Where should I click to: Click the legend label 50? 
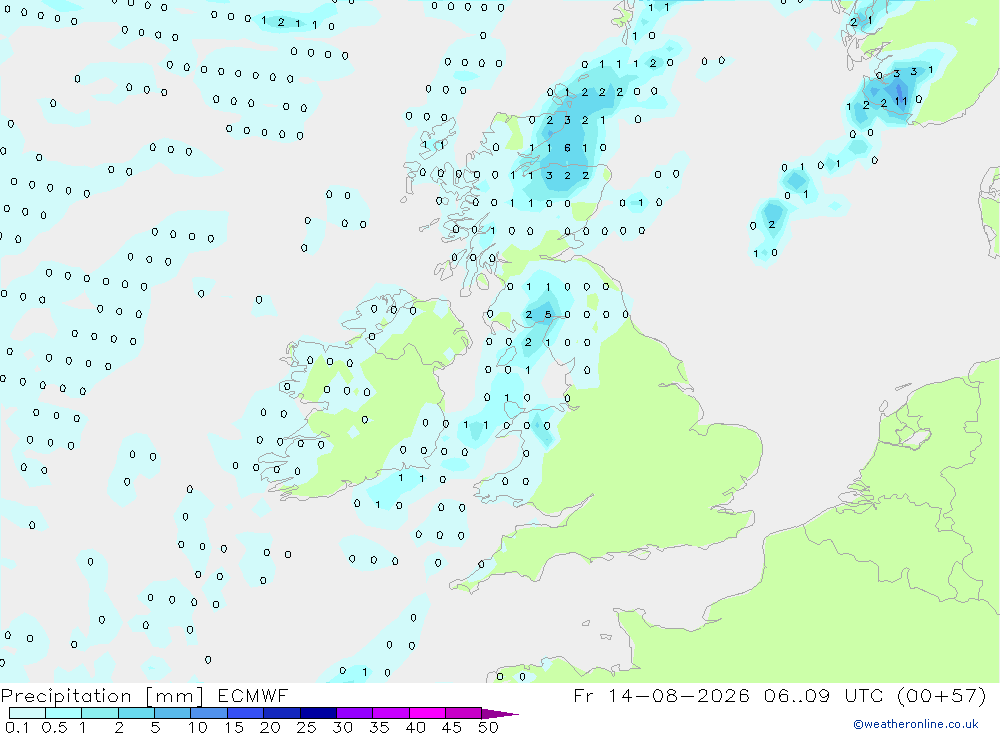coord(488,727)
